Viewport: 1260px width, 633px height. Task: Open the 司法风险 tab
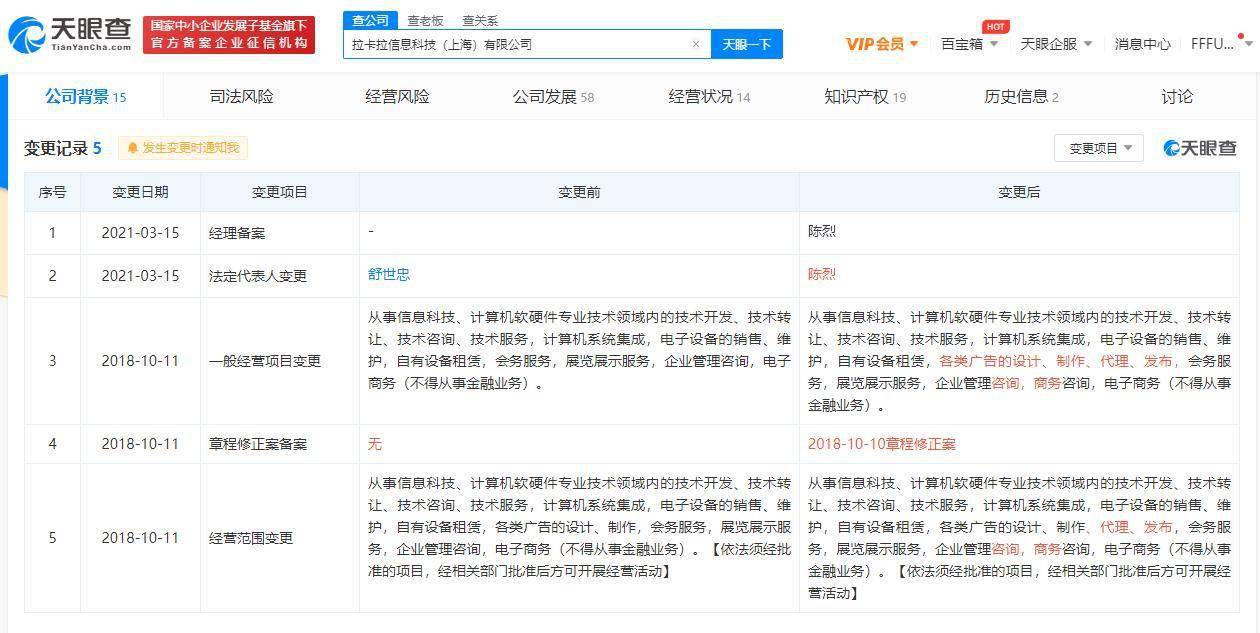pyautogui.click(x=241, y=97)
